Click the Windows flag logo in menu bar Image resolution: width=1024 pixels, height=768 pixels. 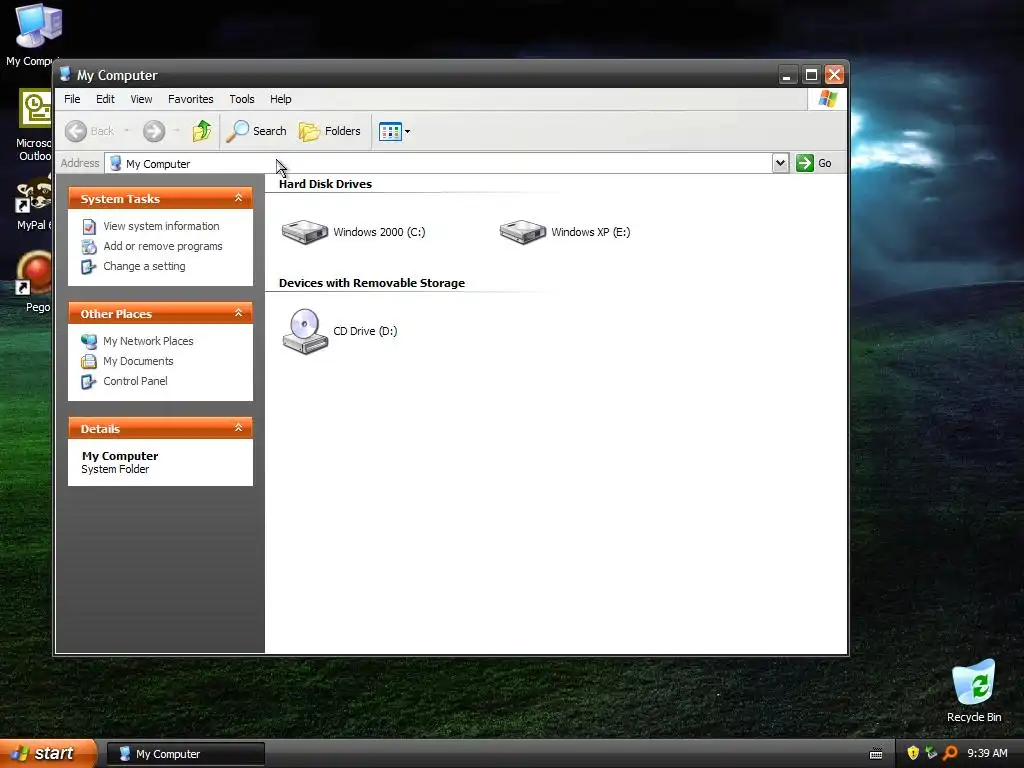827,99
